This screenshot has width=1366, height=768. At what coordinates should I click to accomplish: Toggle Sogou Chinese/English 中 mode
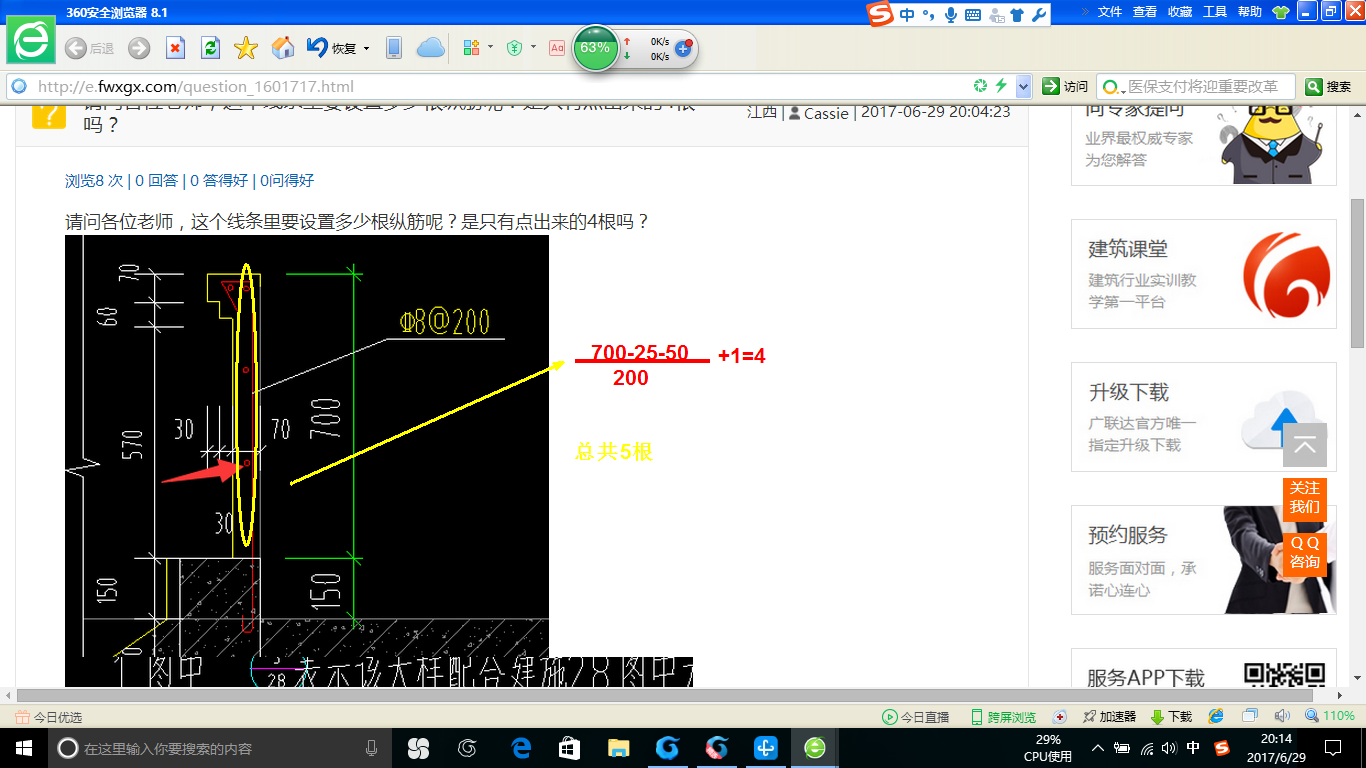coord(907,14)
